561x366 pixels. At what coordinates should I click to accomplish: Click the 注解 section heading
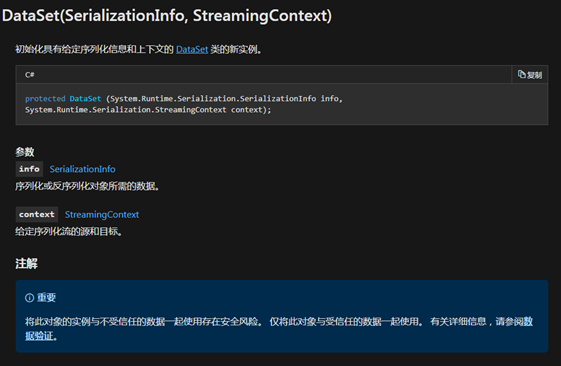pyautogui.click(x=26, y=264)
